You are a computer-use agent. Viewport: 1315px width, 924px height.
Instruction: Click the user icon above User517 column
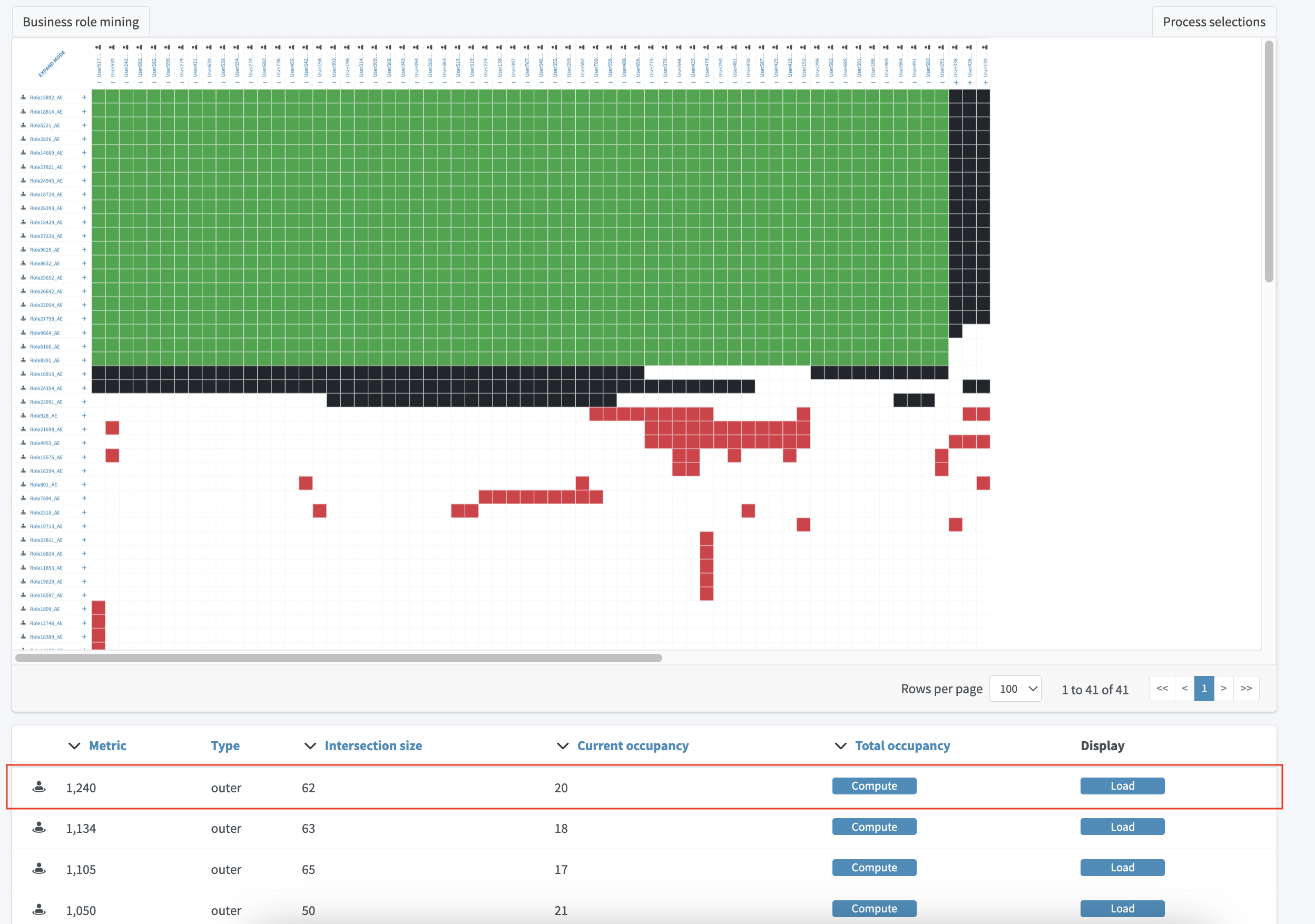(98, 47)
